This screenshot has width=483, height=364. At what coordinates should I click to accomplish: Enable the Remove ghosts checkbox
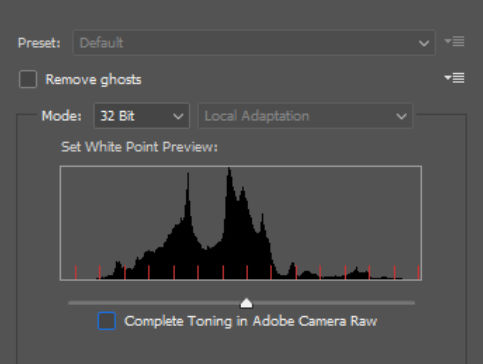28,79
